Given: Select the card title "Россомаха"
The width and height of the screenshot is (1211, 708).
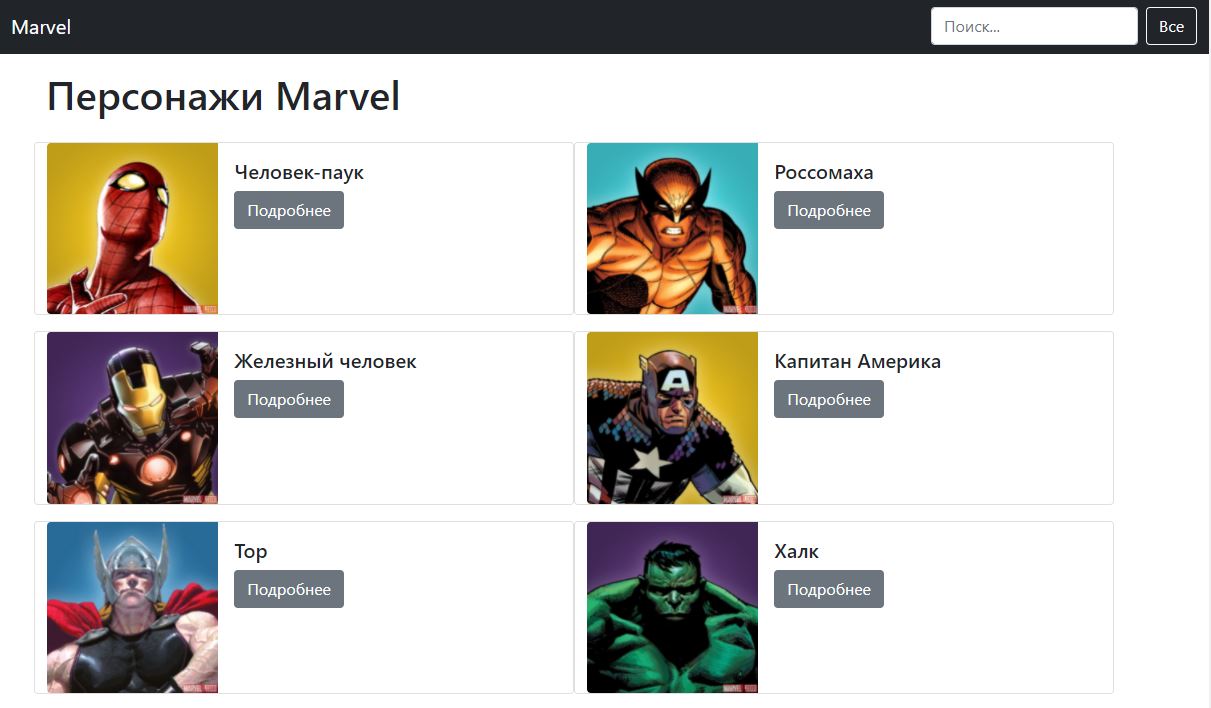Looking at the screenshot, I should tap(824, 172).
